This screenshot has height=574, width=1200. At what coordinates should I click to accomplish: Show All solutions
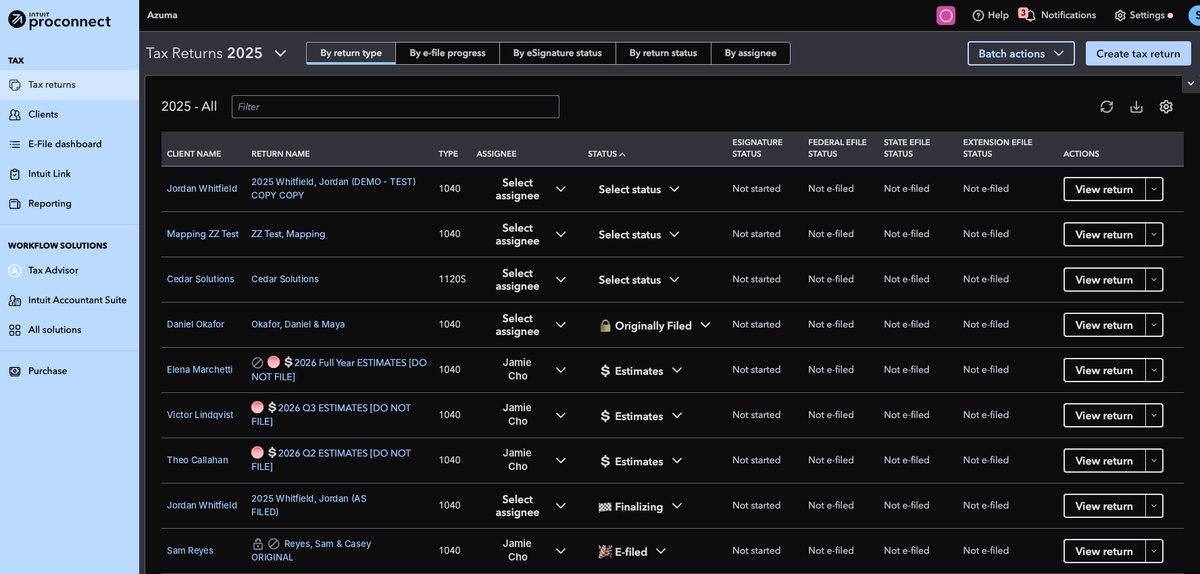point(69,330)
